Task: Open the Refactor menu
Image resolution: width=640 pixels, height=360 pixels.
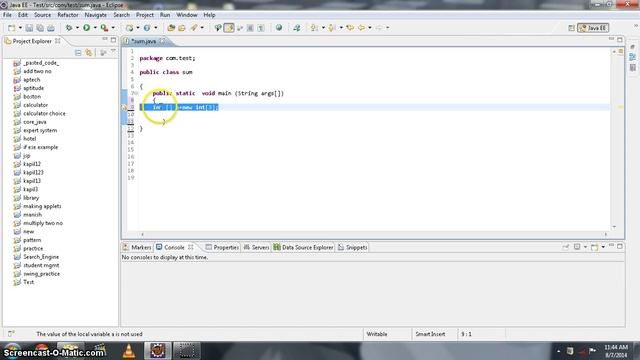Action: (x=68, y=15)
